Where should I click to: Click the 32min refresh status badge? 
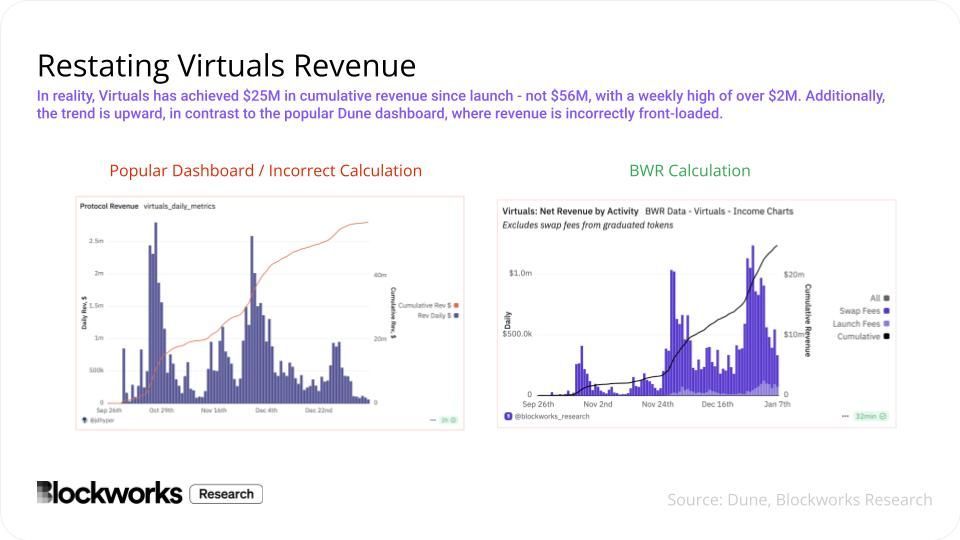[871, 416]
